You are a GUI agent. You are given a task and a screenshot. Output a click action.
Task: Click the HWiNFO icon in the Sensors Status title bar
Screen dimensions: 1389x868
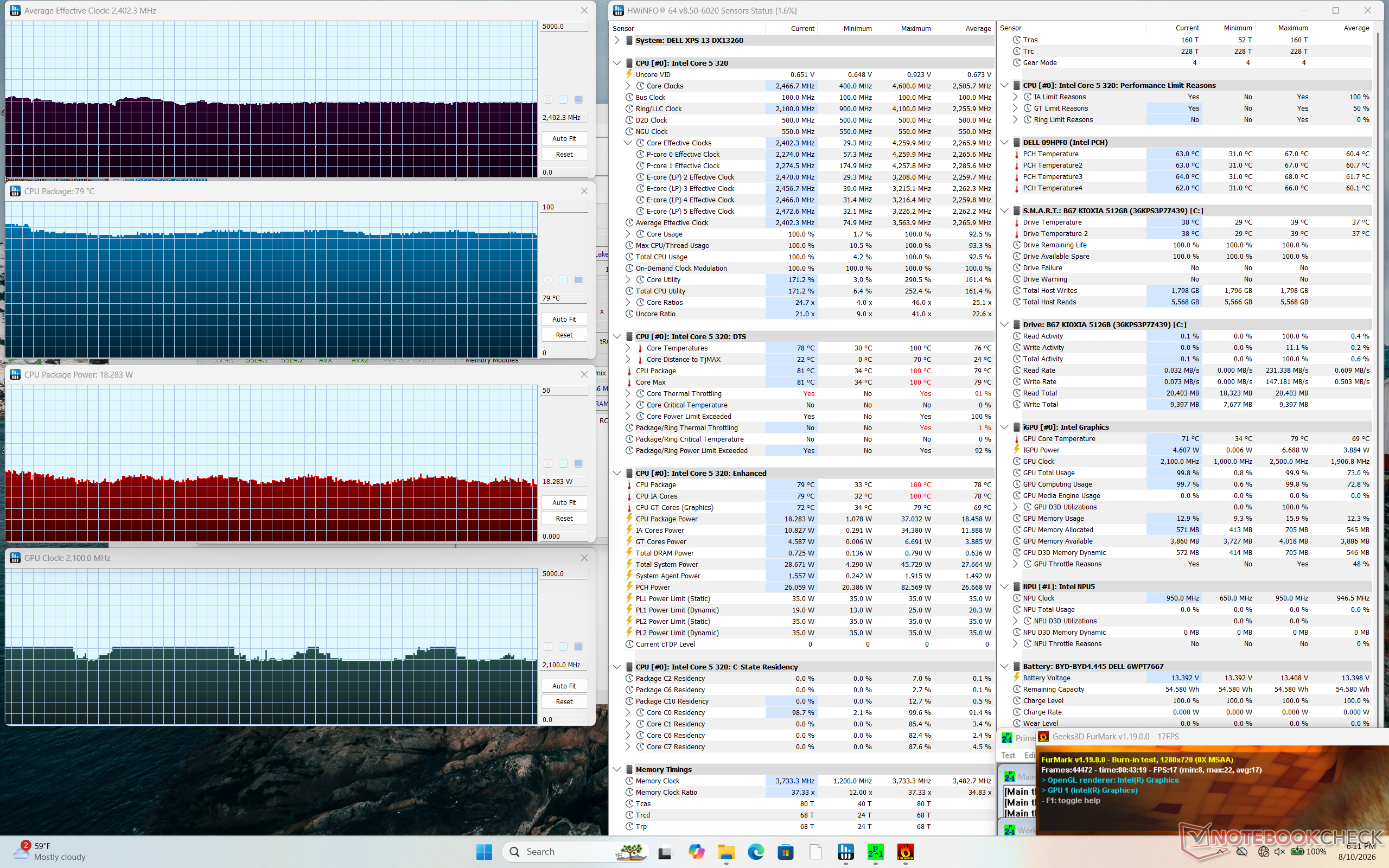pyautogui.click(x=619, y=10)
